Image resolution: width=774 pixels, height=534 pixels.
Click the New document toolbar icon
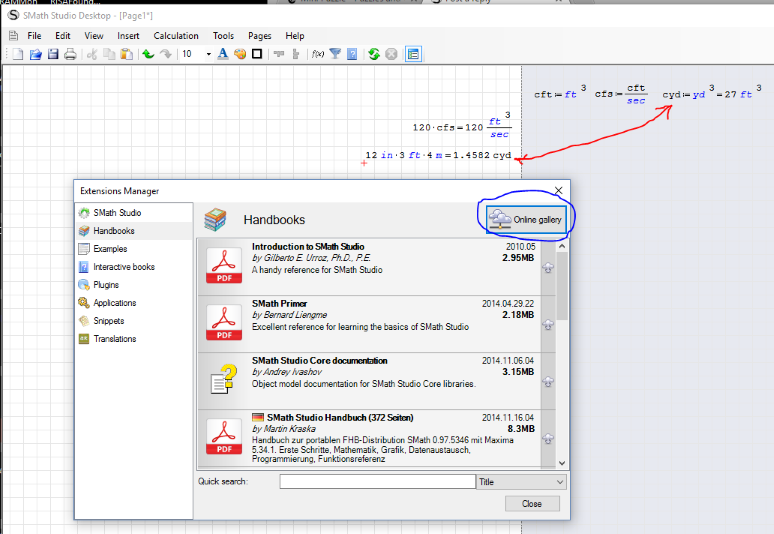coord(17,54)
